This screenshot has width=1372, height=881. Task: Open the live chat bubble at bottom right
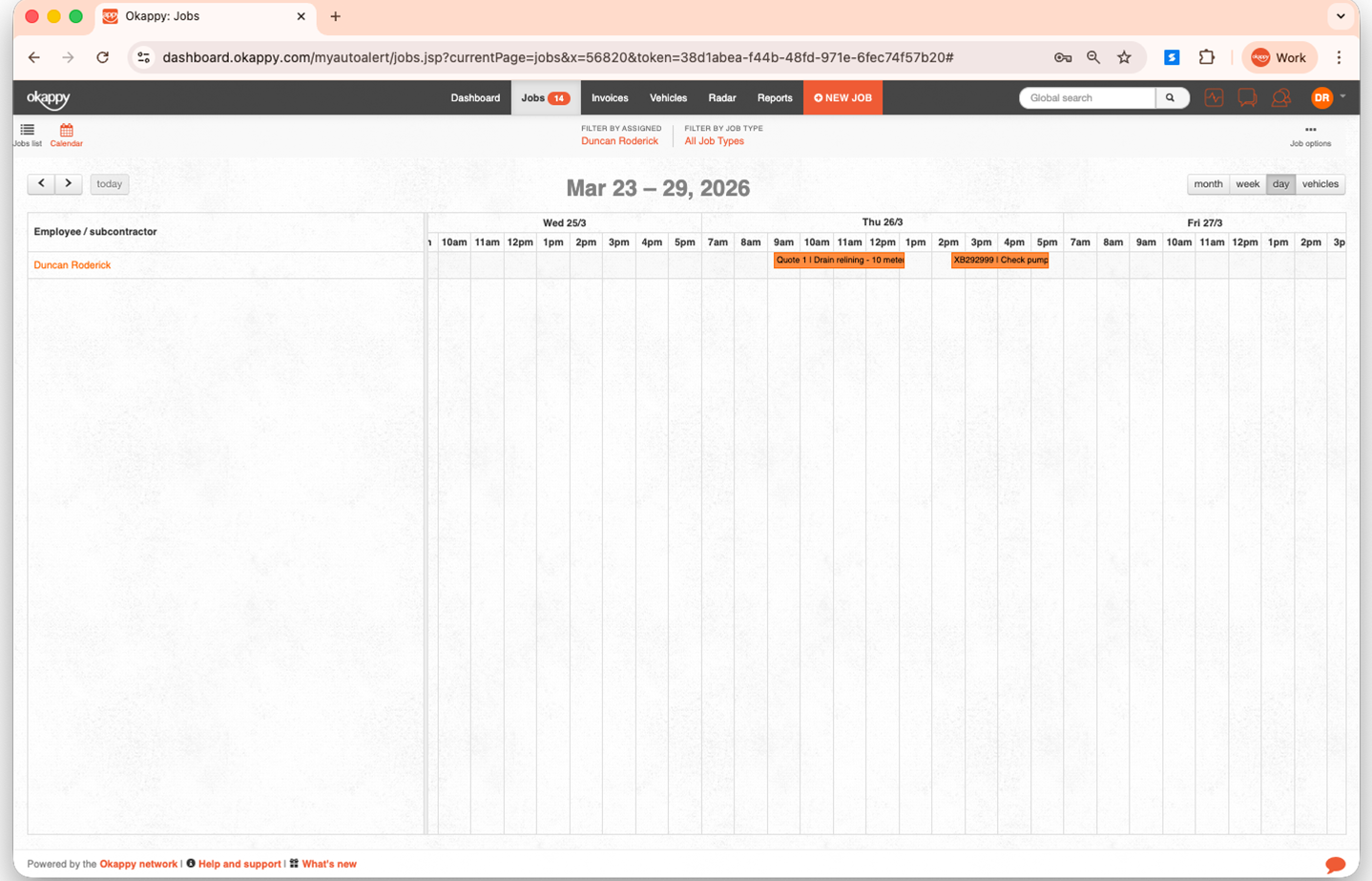(1335, 864)
